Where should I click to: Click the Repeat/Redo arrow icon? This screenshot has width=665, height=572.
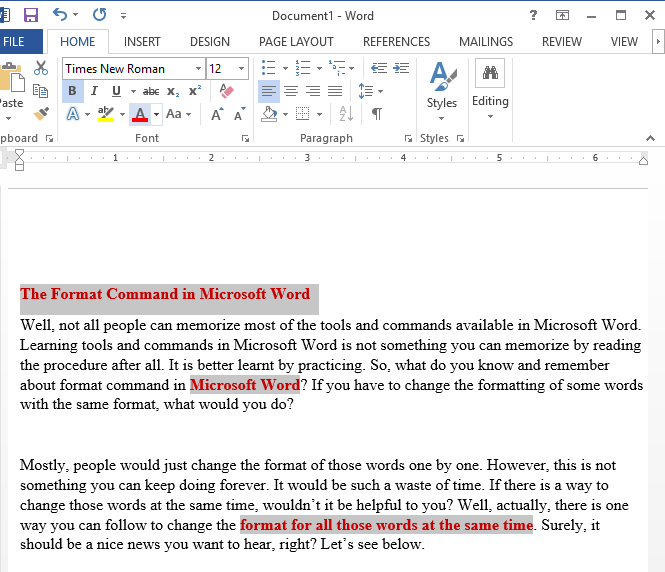coord(100,15)
